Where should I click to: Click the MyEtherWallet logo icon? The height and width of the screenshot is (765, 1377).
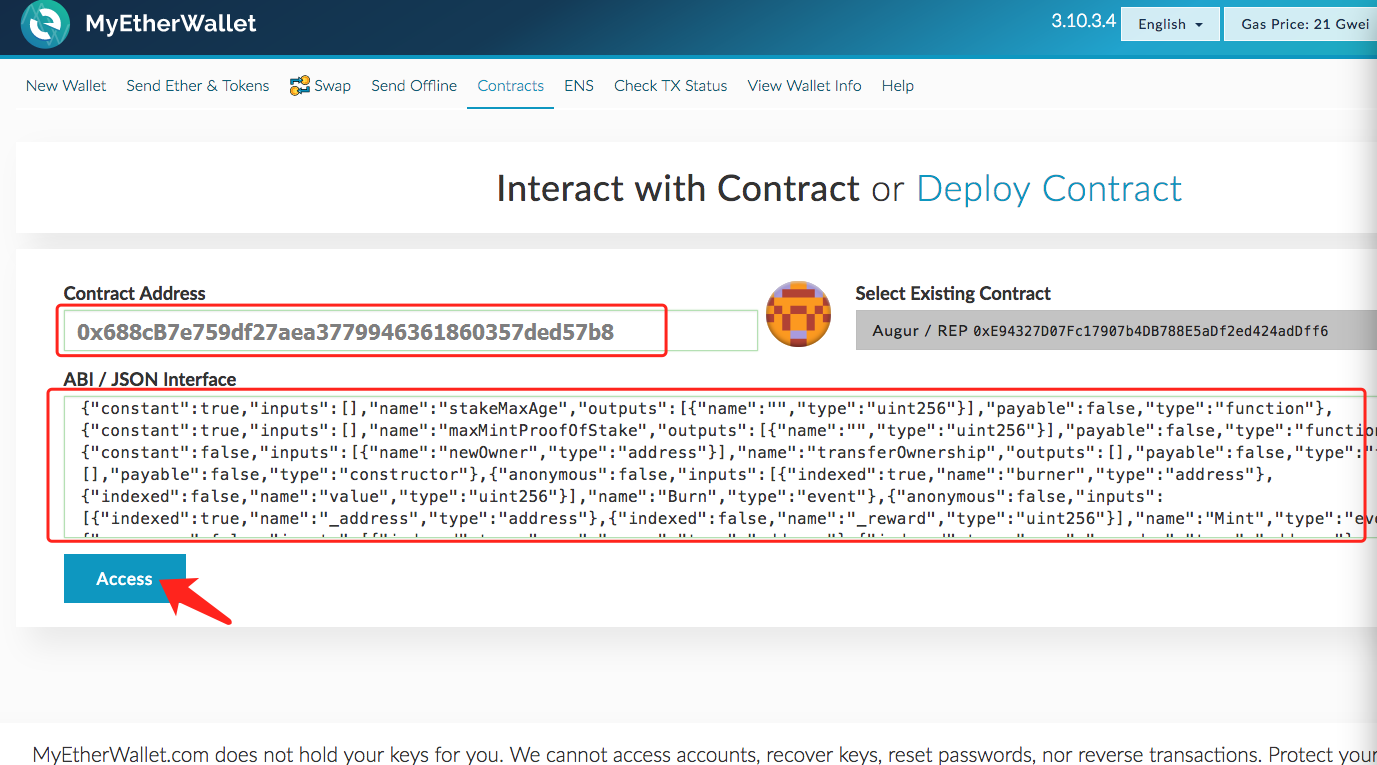(45, 24)
